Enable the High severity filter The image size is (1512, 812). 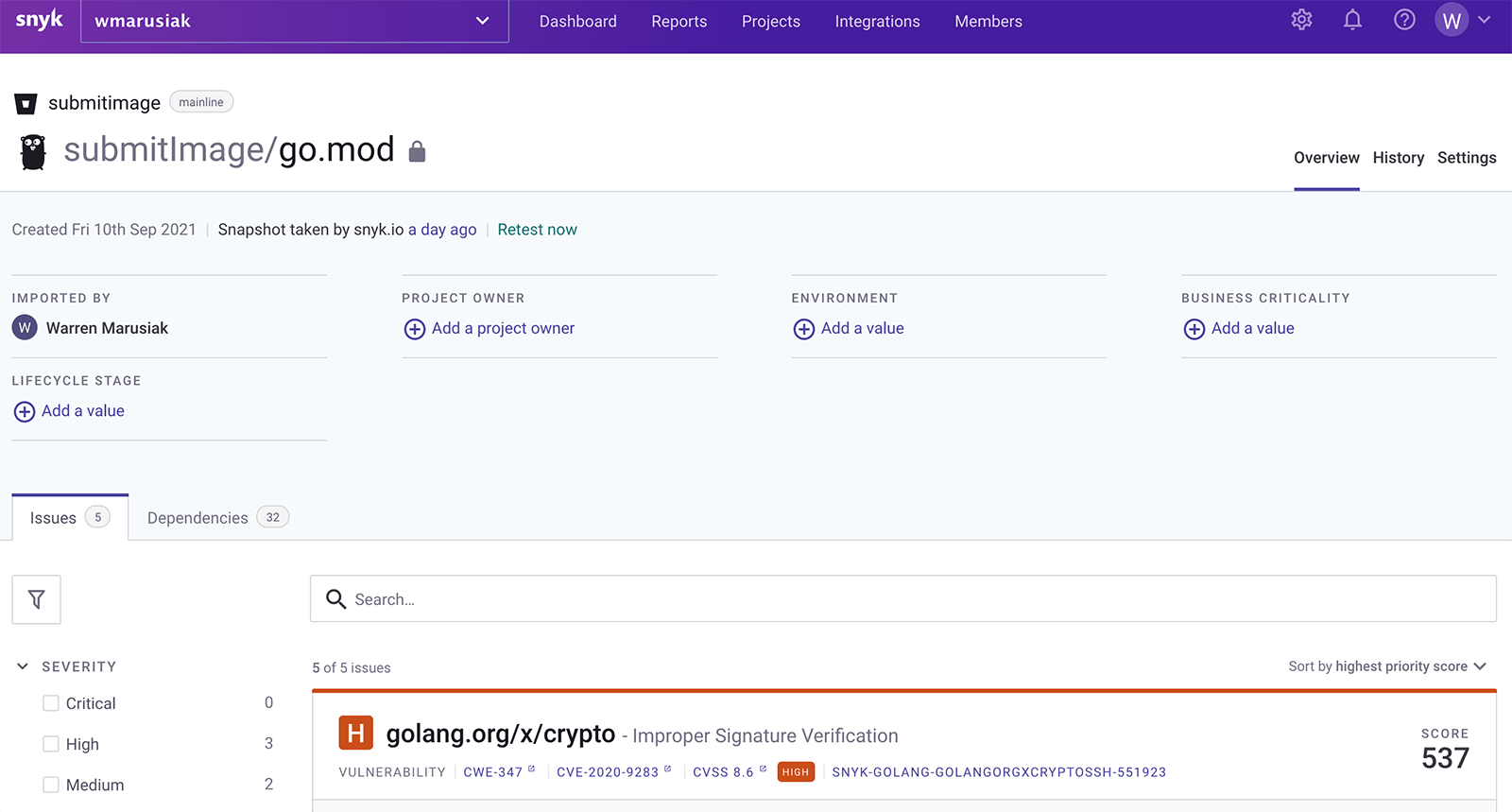pyautogui.click(x=51, y=744)
